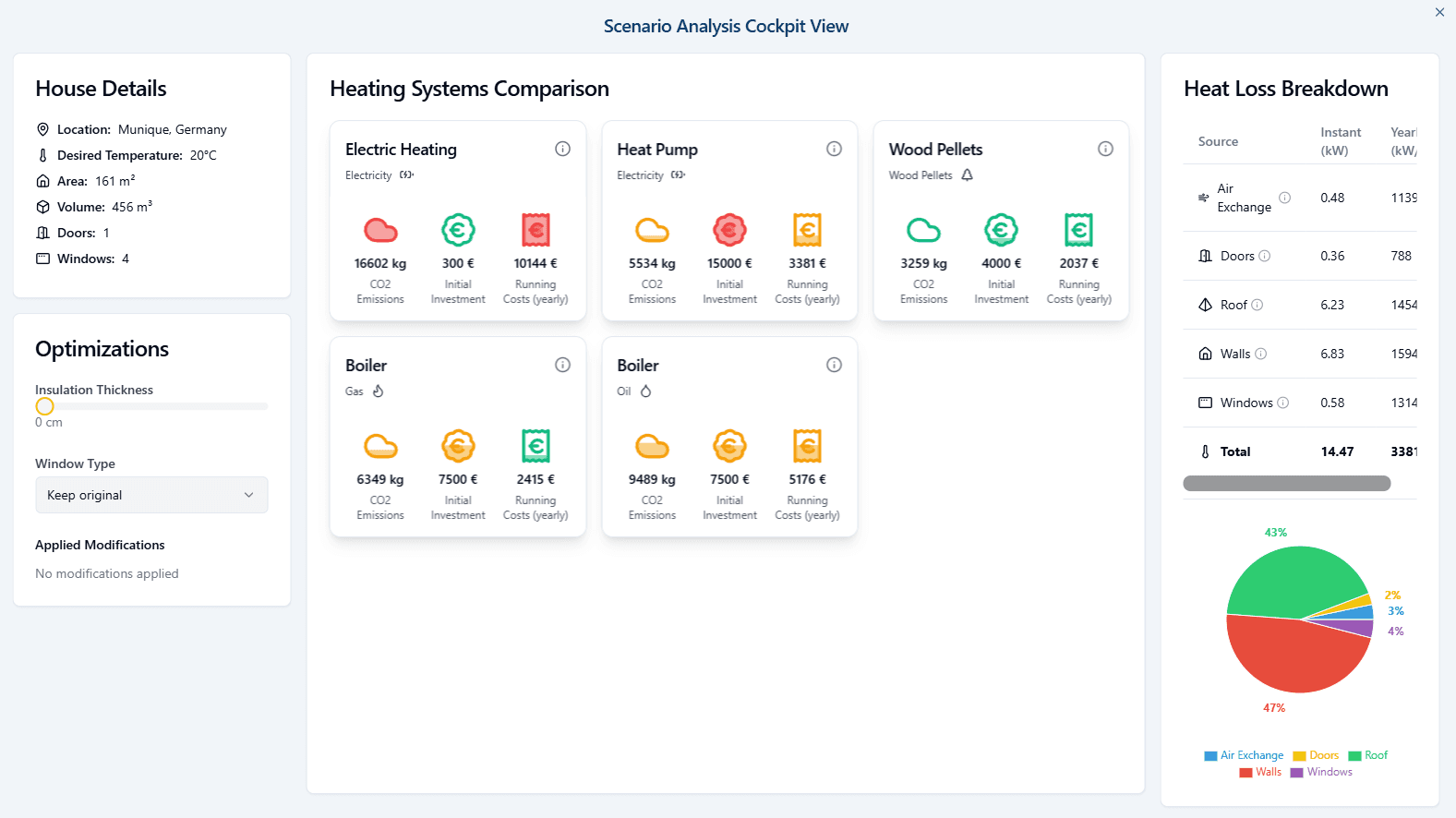Toggle Roof in chart legend

pos(1368,755)
